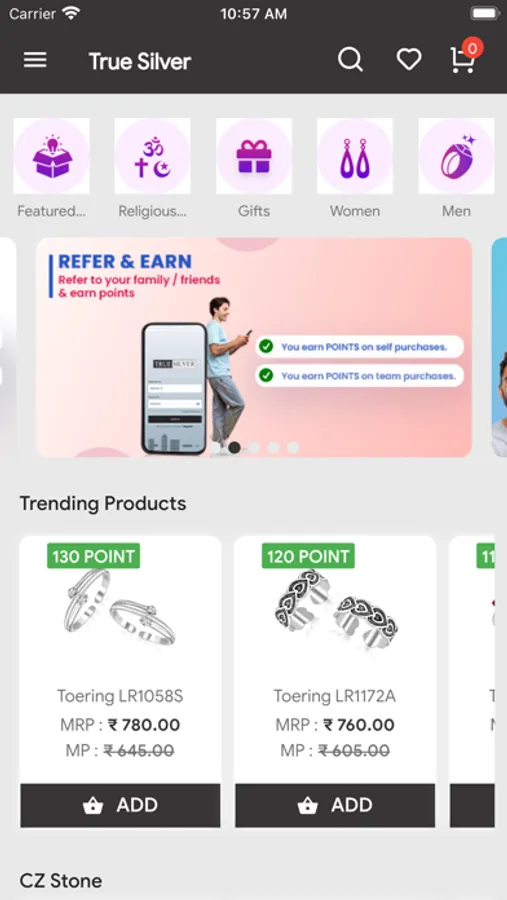The image size is (507, 900).
Task: Click the Toering LR1058S product title
Action: click(x=120, y=696)
